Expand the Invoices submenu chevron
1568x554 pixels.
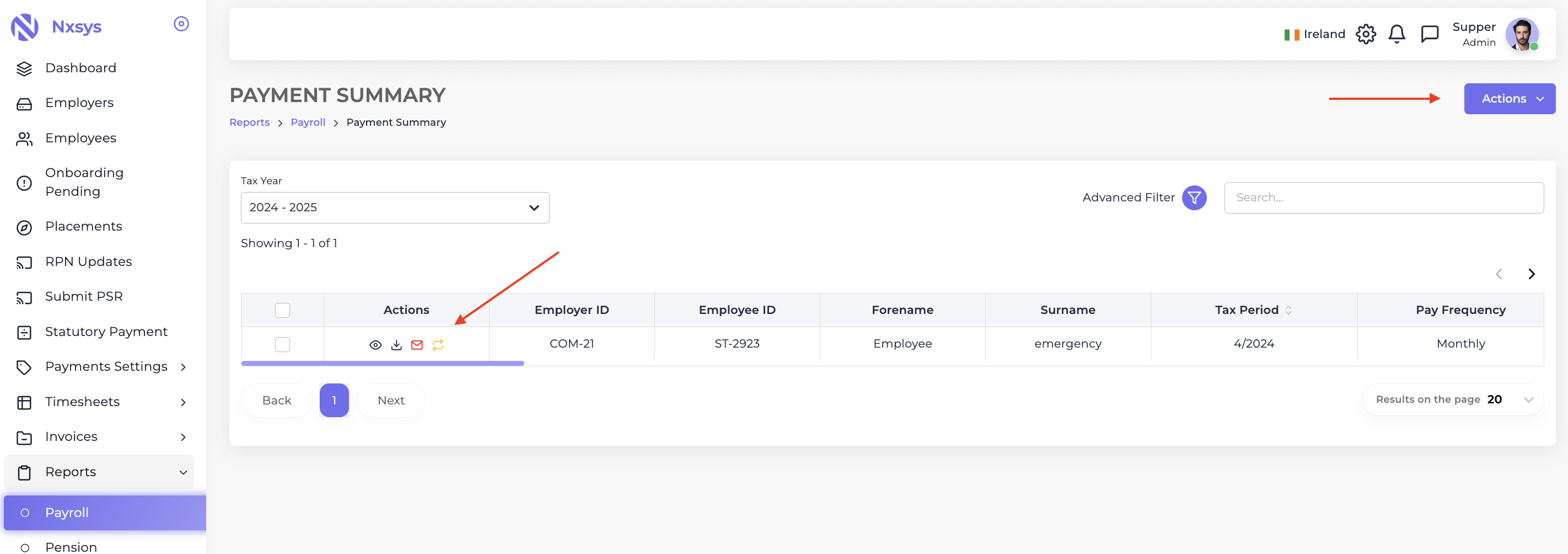click(x=183, y=437)
